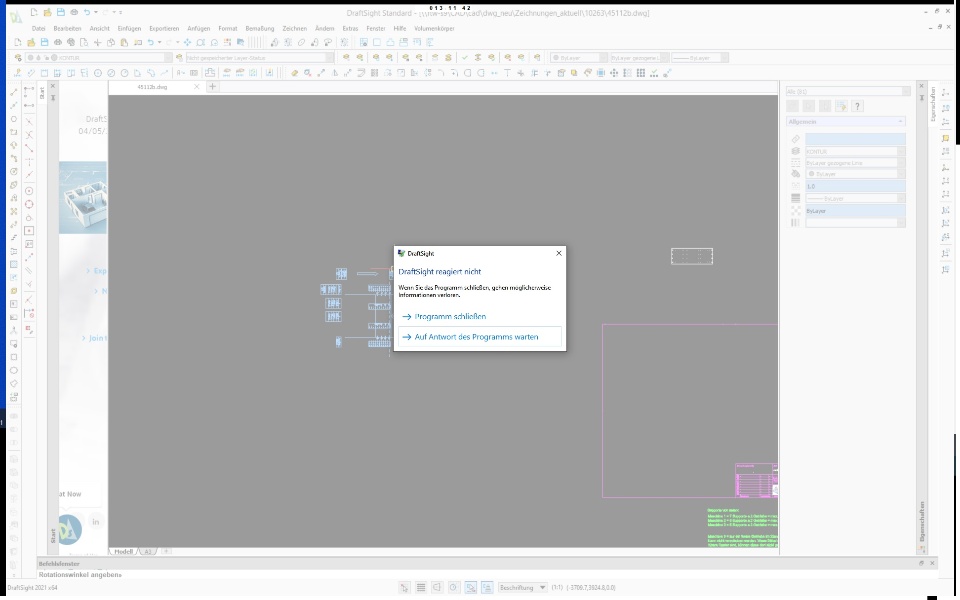Open the Zeichnen menu
The height and width of the screenshot is (600, 960).
(294, 28)
